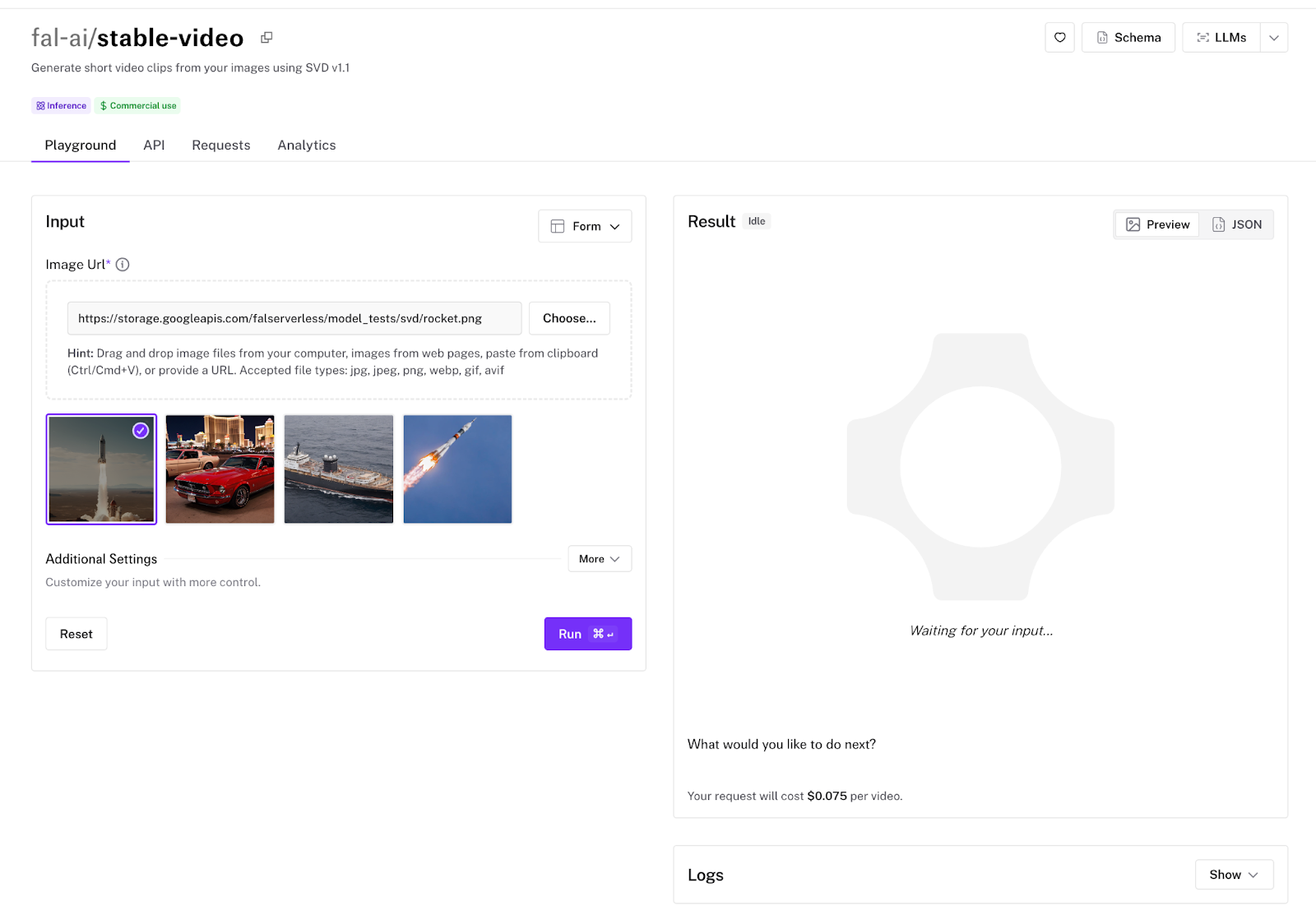The image size is (1316, 924).
Task: Open the Schema document button
Action: click(1128, 38)
